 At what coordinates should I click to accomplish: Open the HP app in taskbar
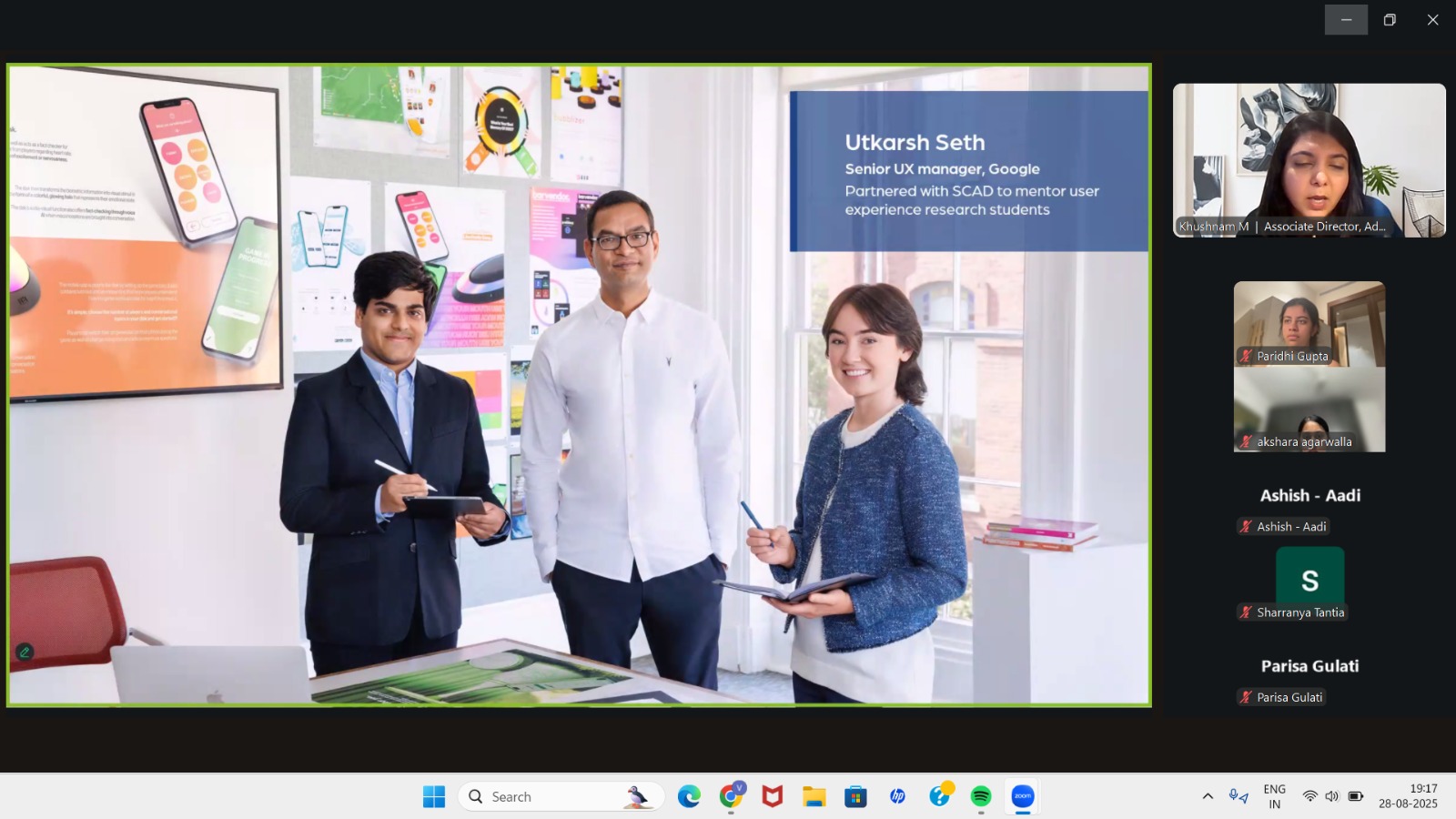click(897, 796)
